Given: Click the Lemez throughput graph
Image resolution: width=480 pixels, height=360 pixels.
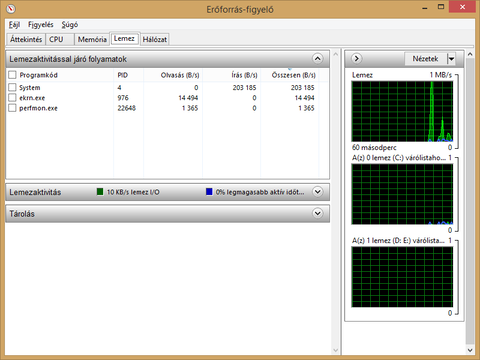Looking at the screenshot, I should (402, 111).
